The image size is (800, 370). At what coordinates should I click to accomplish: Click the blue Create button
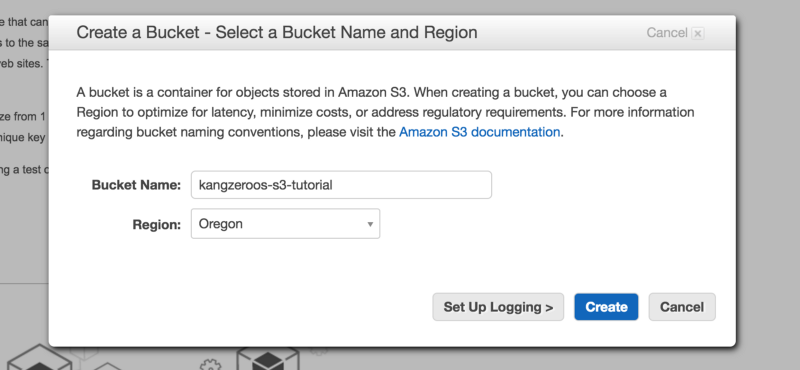point(606,307)
